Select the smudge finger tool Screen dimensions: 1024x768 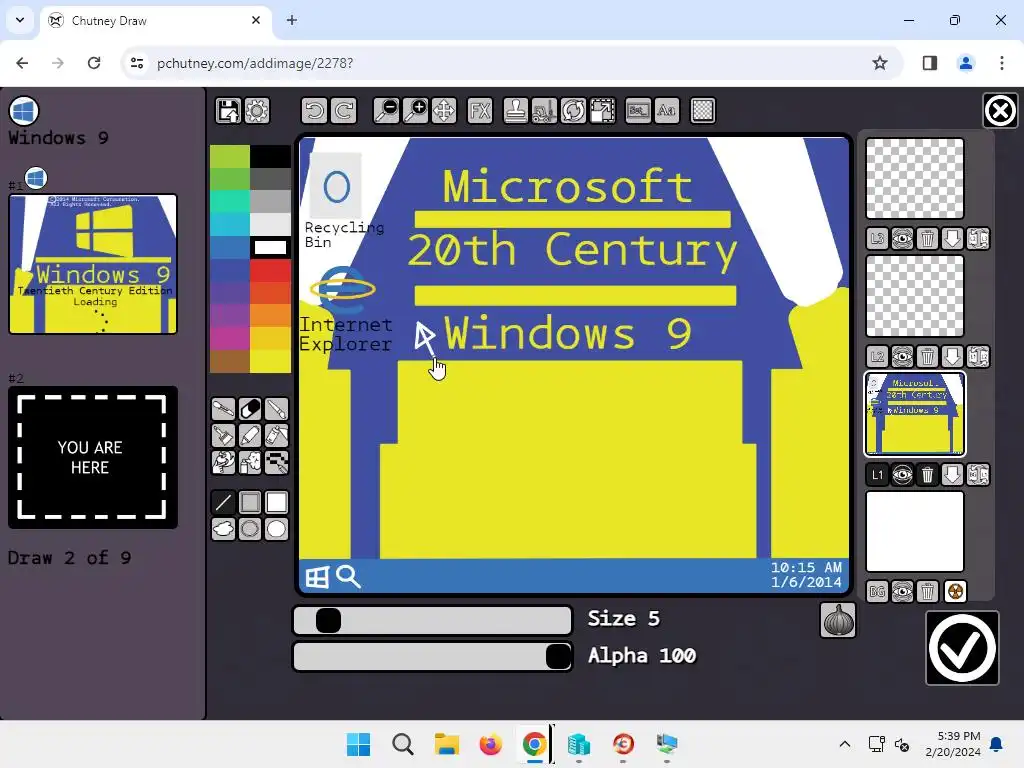[x=223, y=462]
